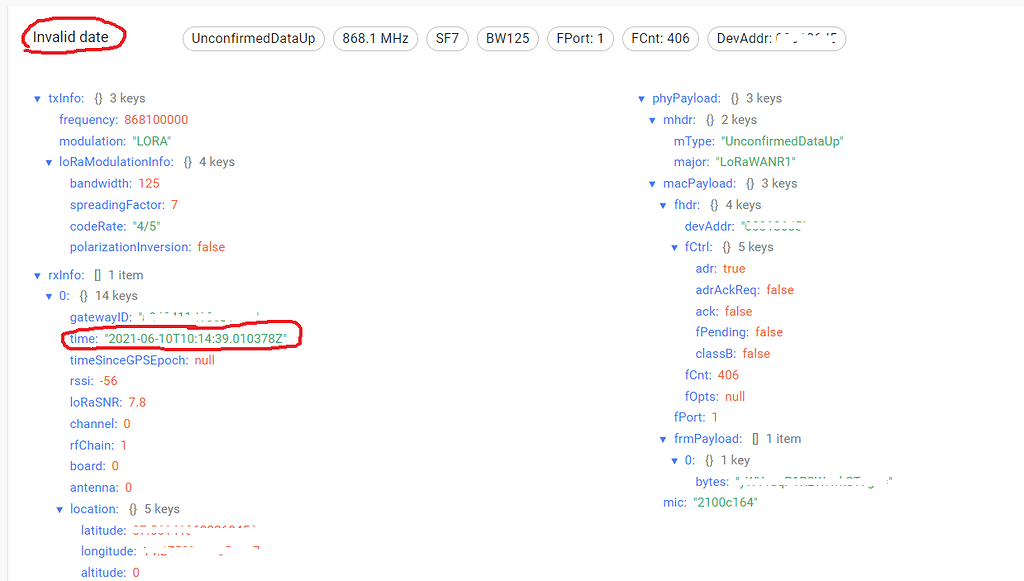
Task: Click the FPort: 1 chip
Action: pos(579,39)
